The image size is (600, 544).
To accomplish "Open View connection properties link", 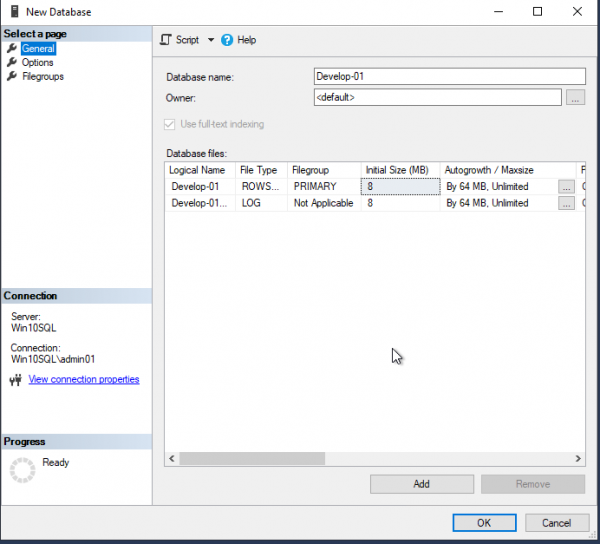I will coord(84,379).
